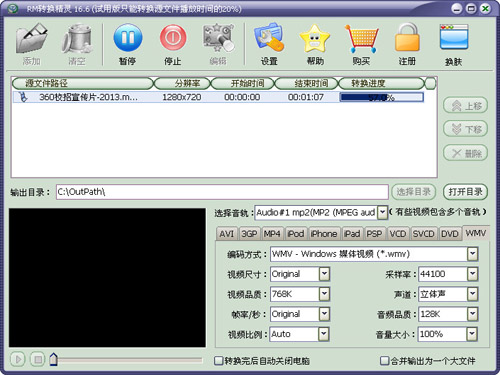Click the 选择目录 button
500x375 pixels.
click(x=413, y=192)
